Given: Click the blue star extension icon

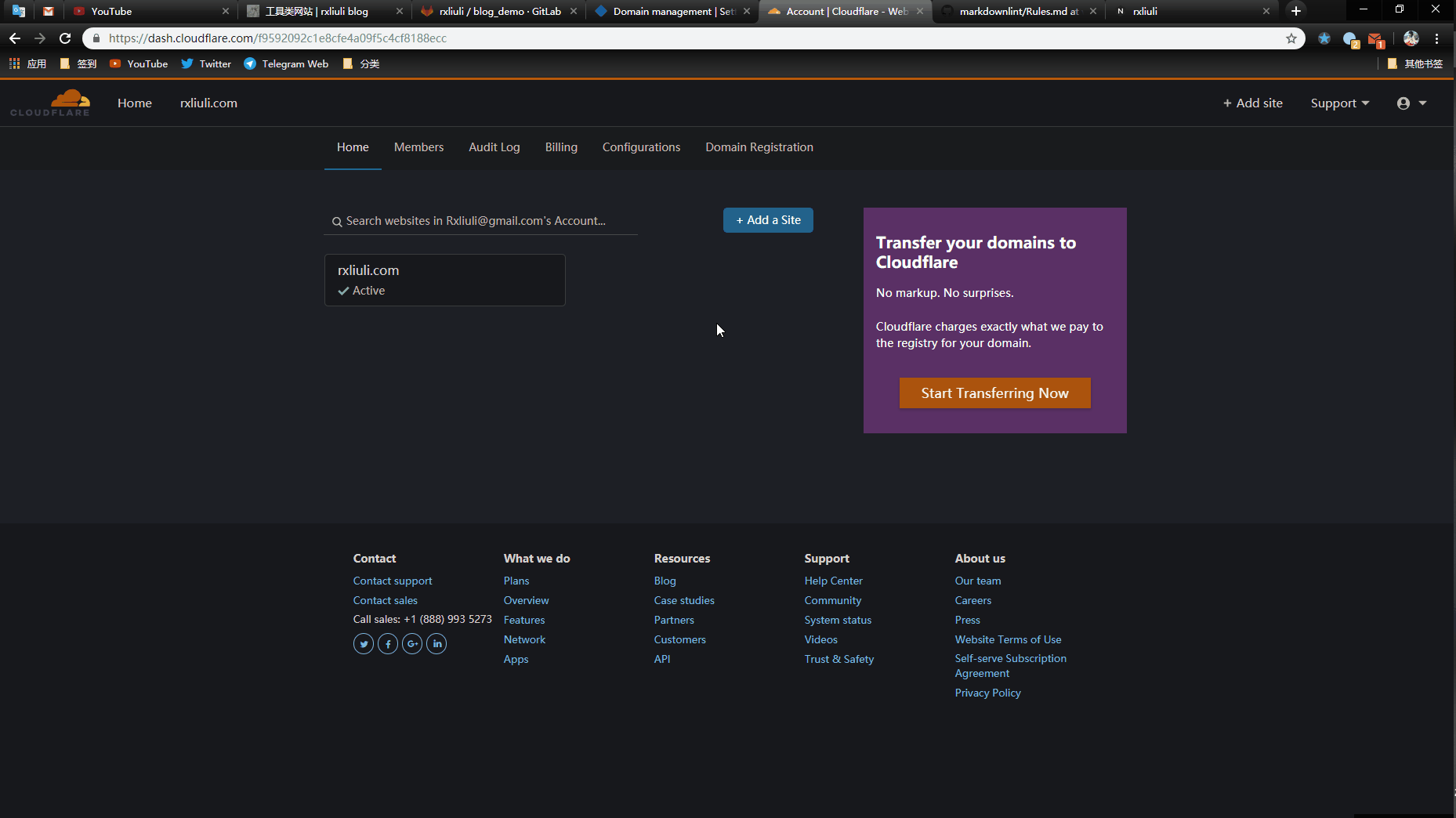Looking at the screenshot, I should click(x=1324, y=38).
